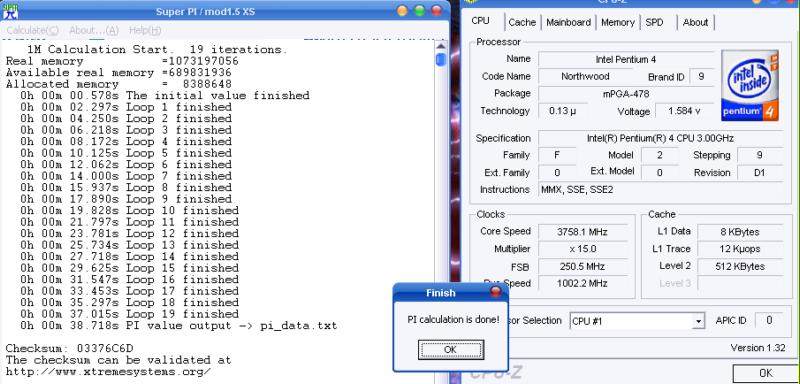
Task: Select the CPU tab in CPU-Z
Action: (480, 21)
